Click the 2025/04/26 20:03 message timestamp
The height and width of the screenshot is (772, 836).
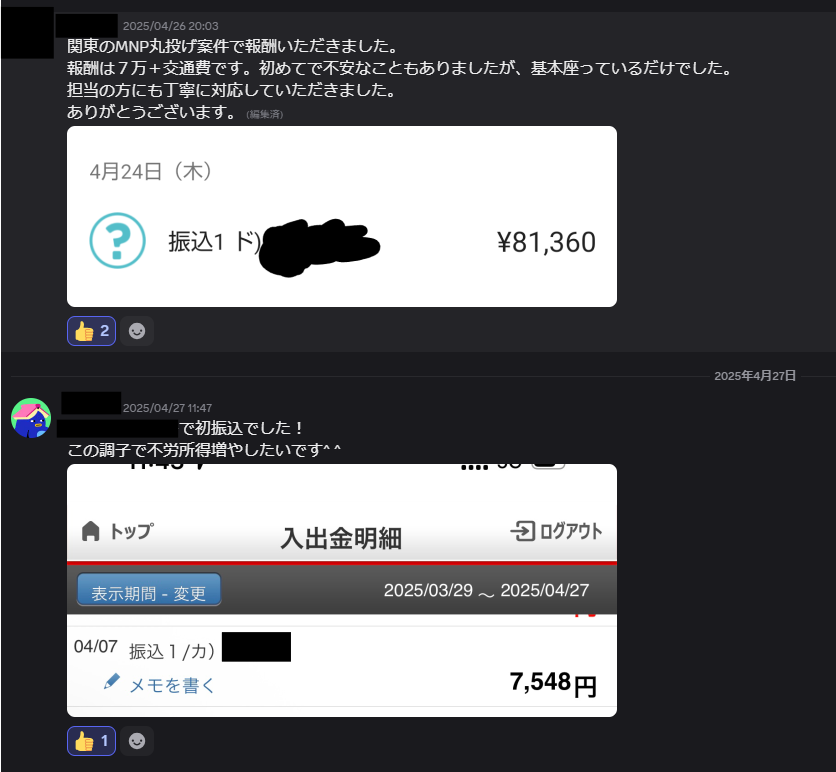click(x=171, y=26)
